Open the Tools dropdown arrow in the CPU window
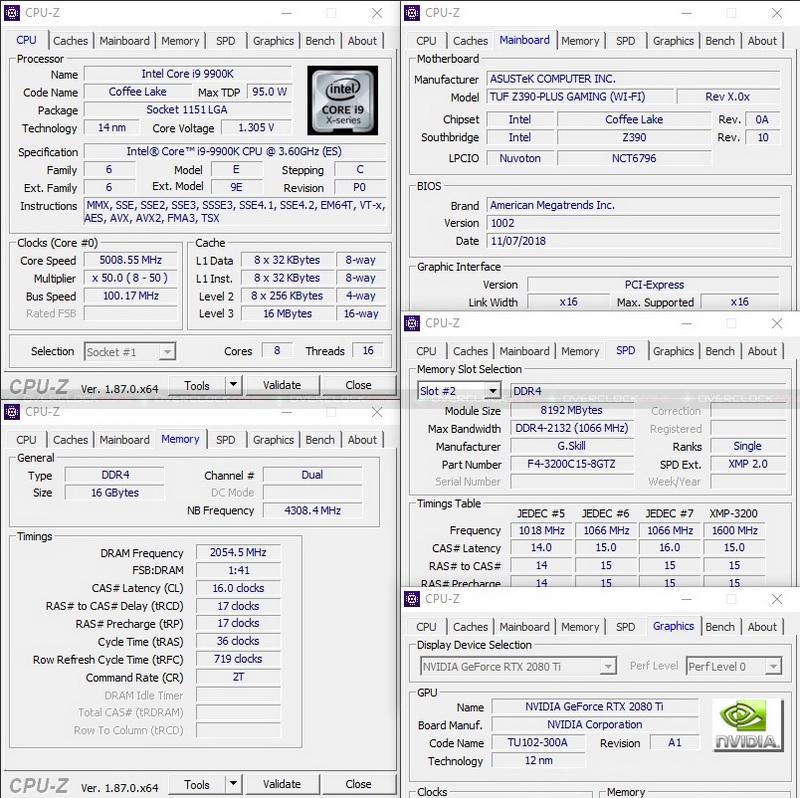 click(x=233, y=385)
